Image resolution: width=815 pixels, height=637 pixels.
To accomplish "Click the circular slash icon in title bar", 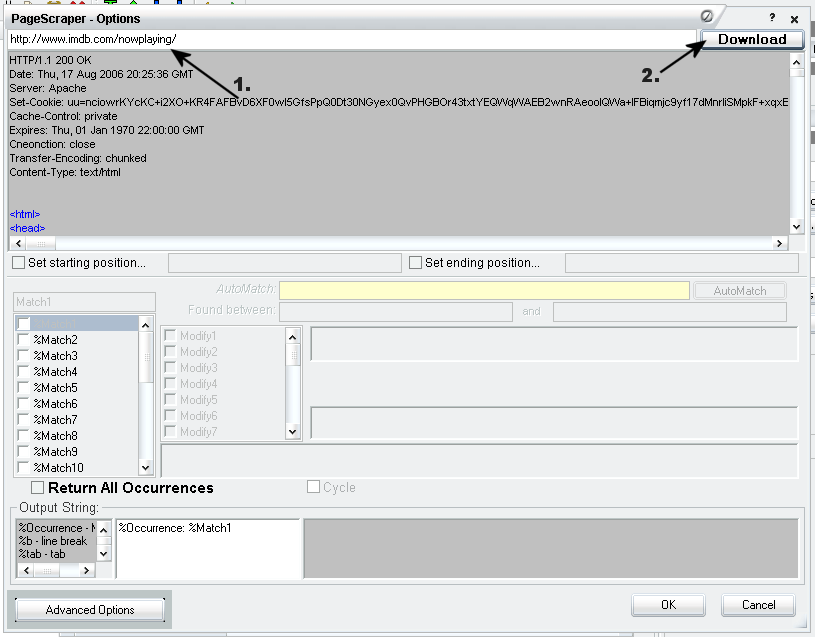I will (x=706, y=17).
